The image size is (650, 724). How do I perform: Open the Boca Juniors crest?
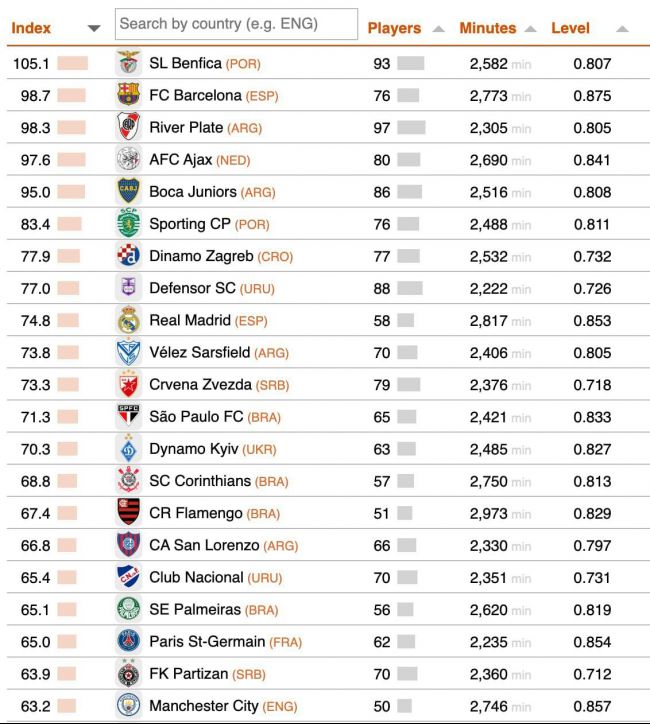(128, 191)
